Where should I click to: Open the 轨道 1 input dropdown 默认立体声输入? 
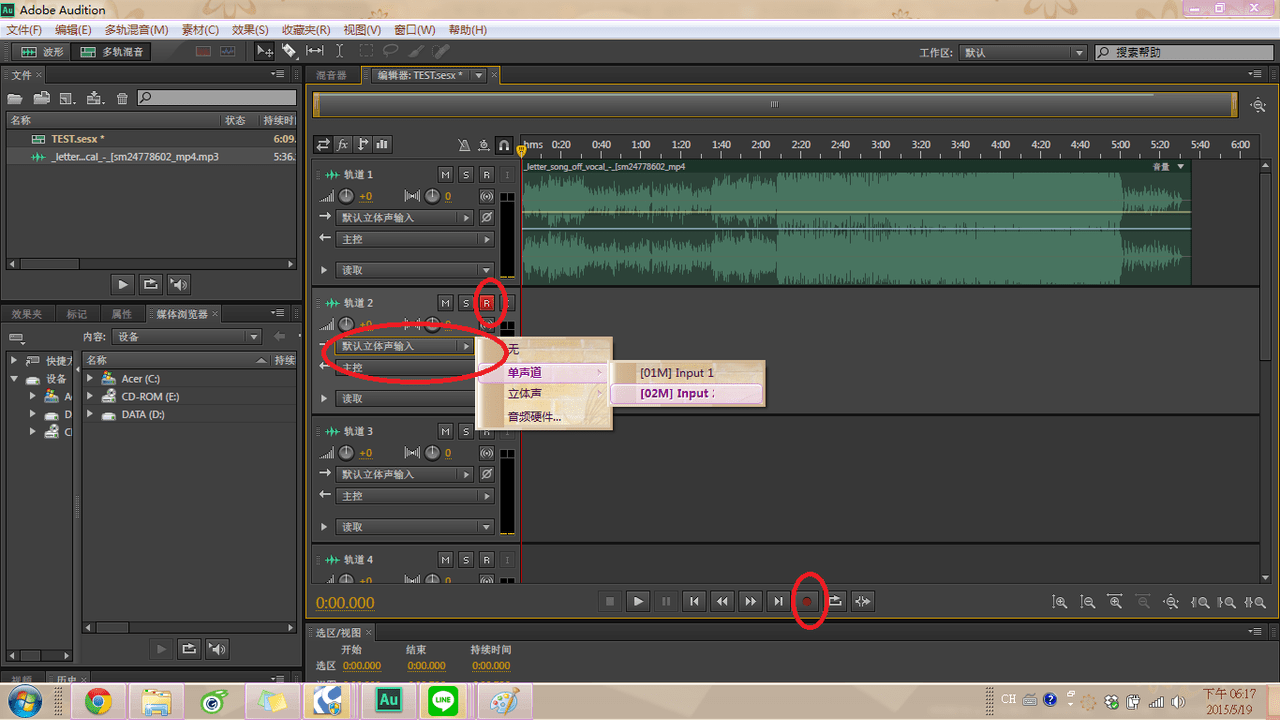[x=405, y=217]
